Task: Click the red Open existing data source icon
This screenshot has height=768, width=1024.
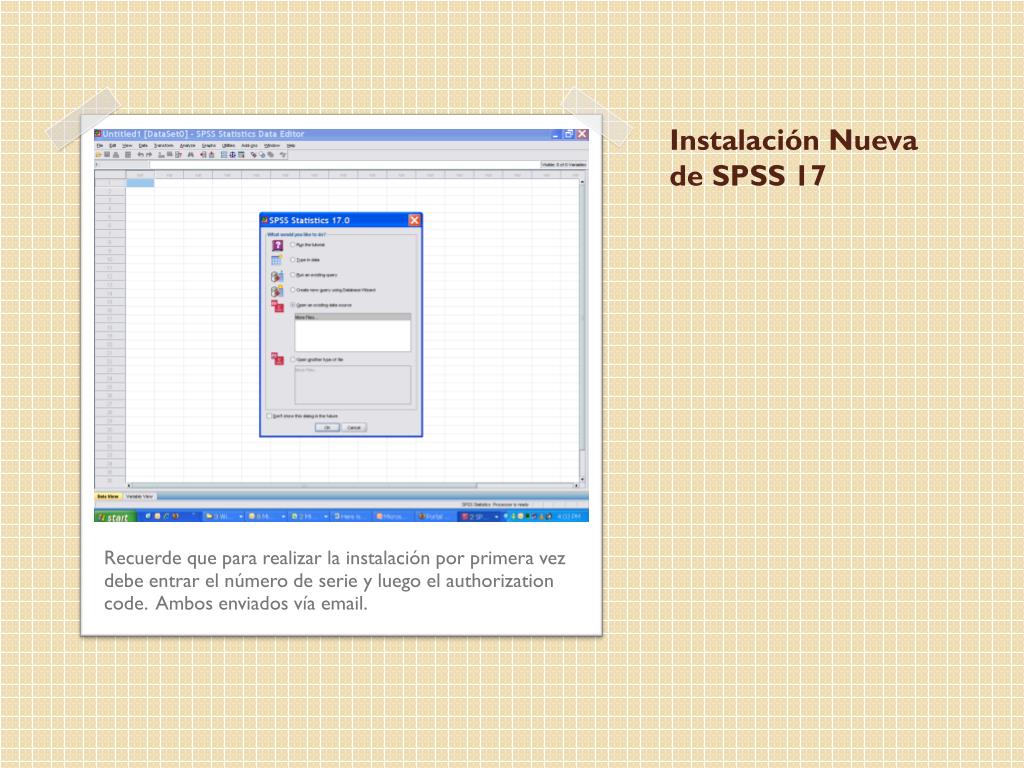Action: (x=277, y=306)
